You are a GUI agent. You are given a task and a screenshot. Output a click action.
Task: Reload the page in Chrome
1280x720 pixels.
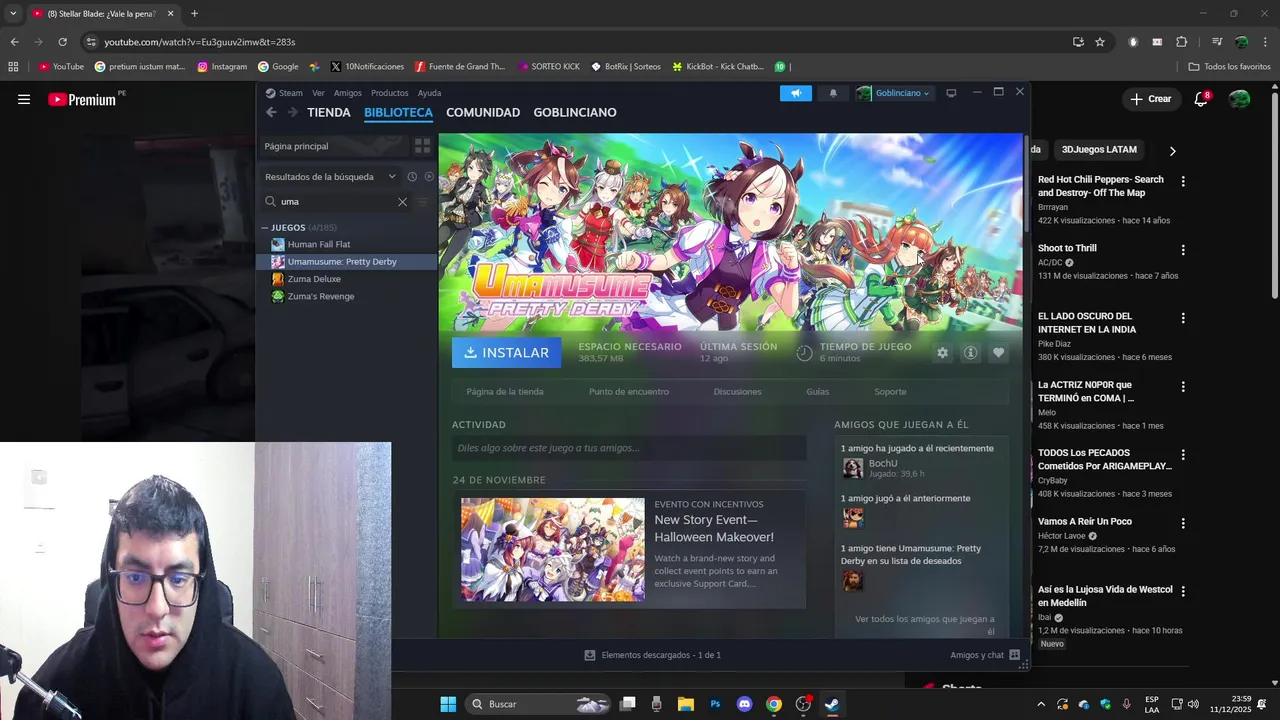coord(62,42)
